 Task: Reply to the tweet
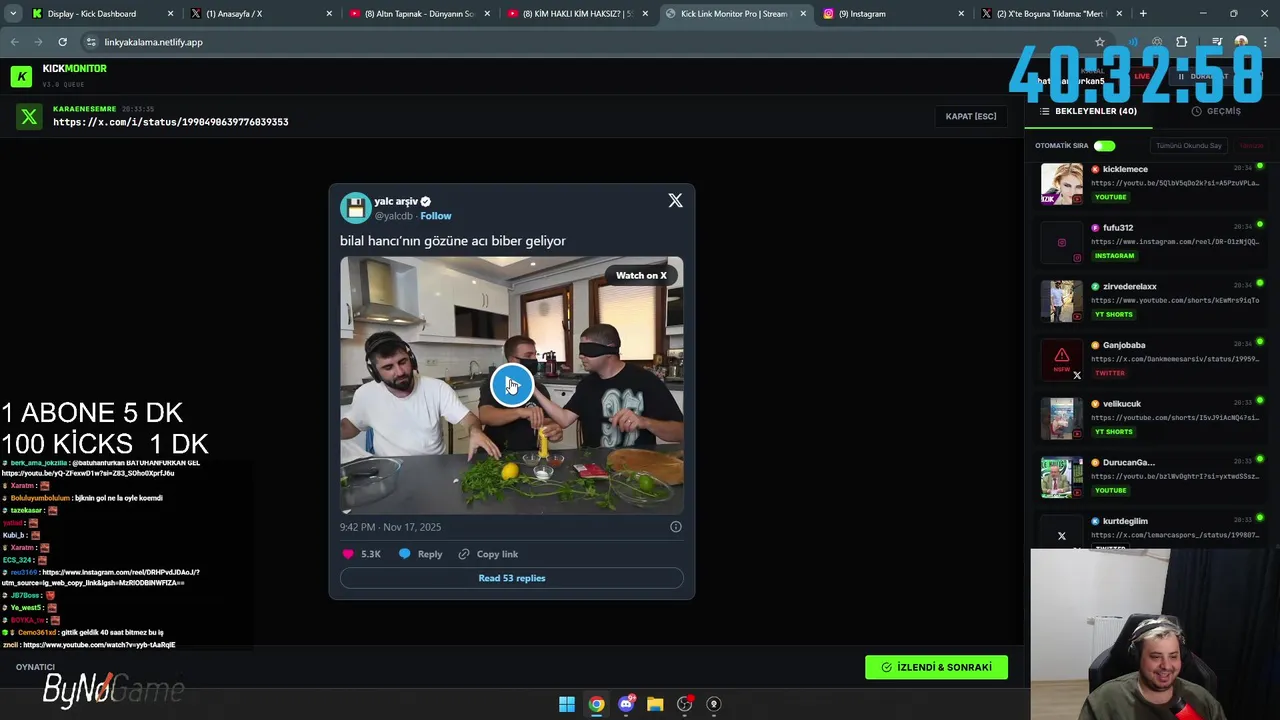click(421, 554)
